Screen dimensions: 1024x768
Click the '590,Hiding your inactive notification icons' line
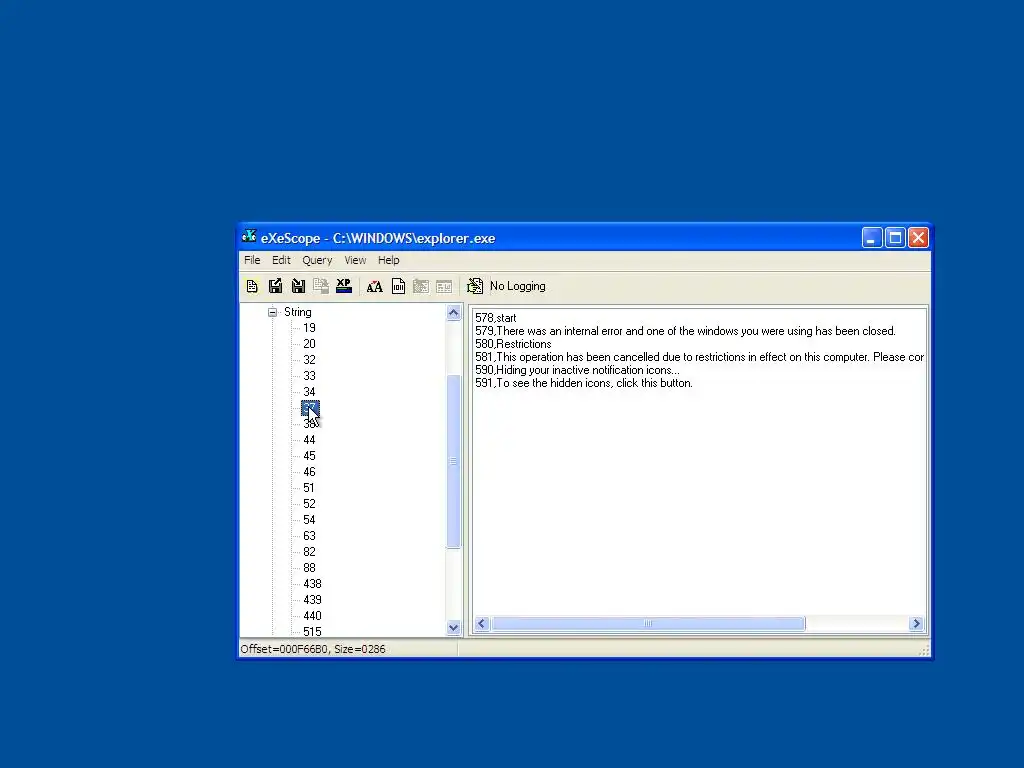point(577,370)
